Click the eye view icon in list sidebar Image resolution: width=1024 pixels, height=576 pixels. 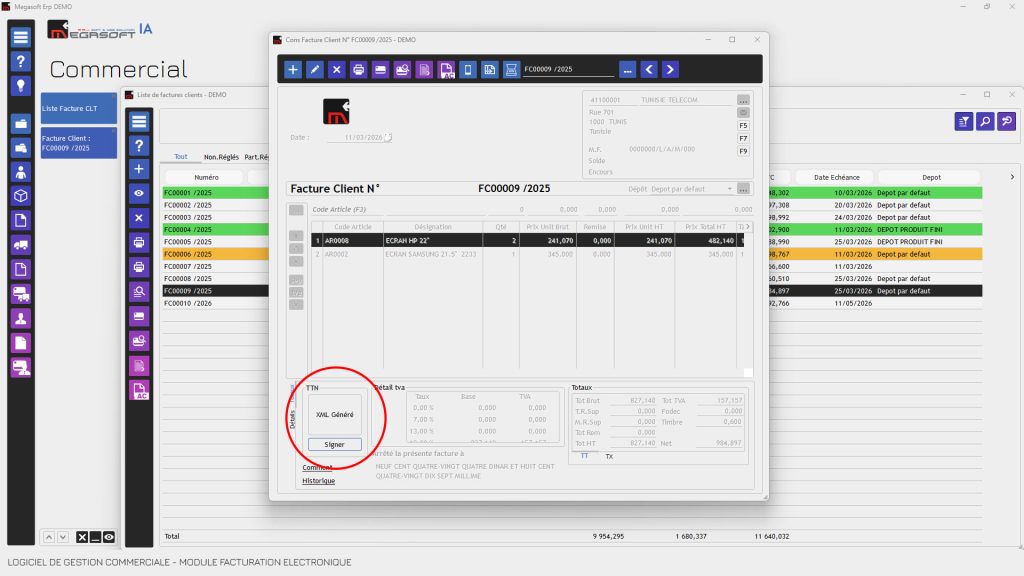[139, 193]
